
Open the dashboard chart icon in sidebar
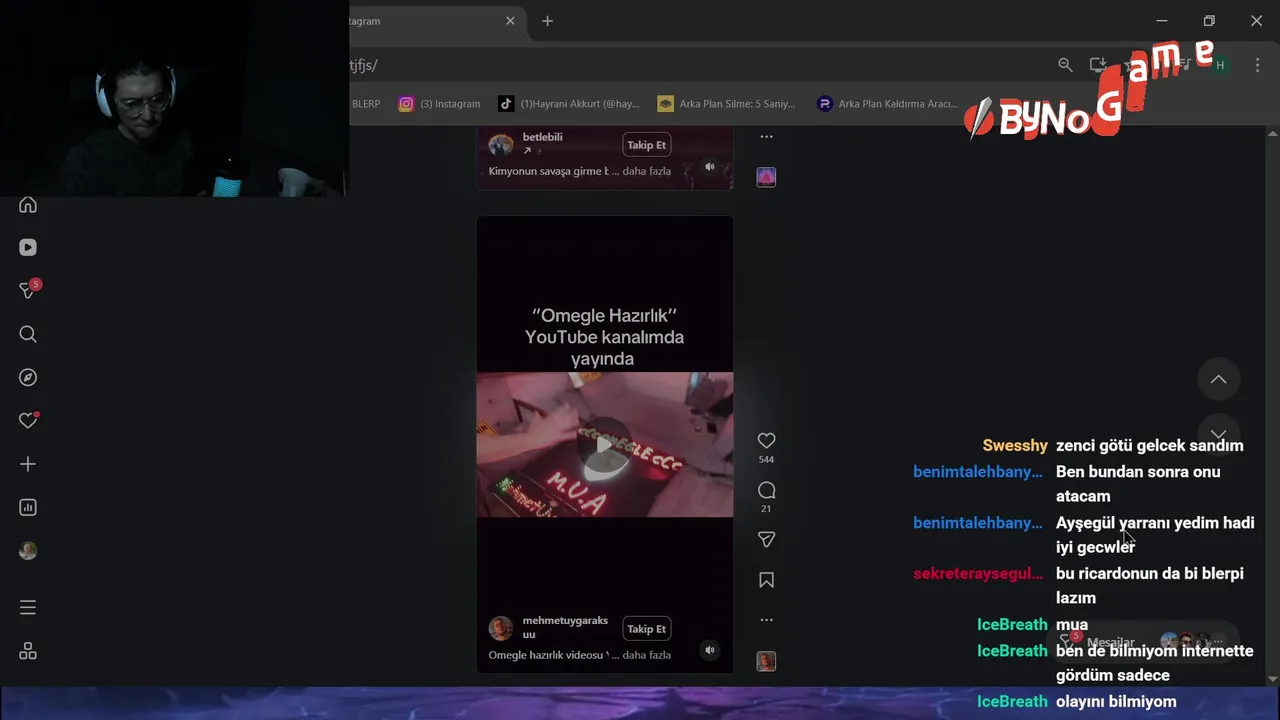point(28,507)
